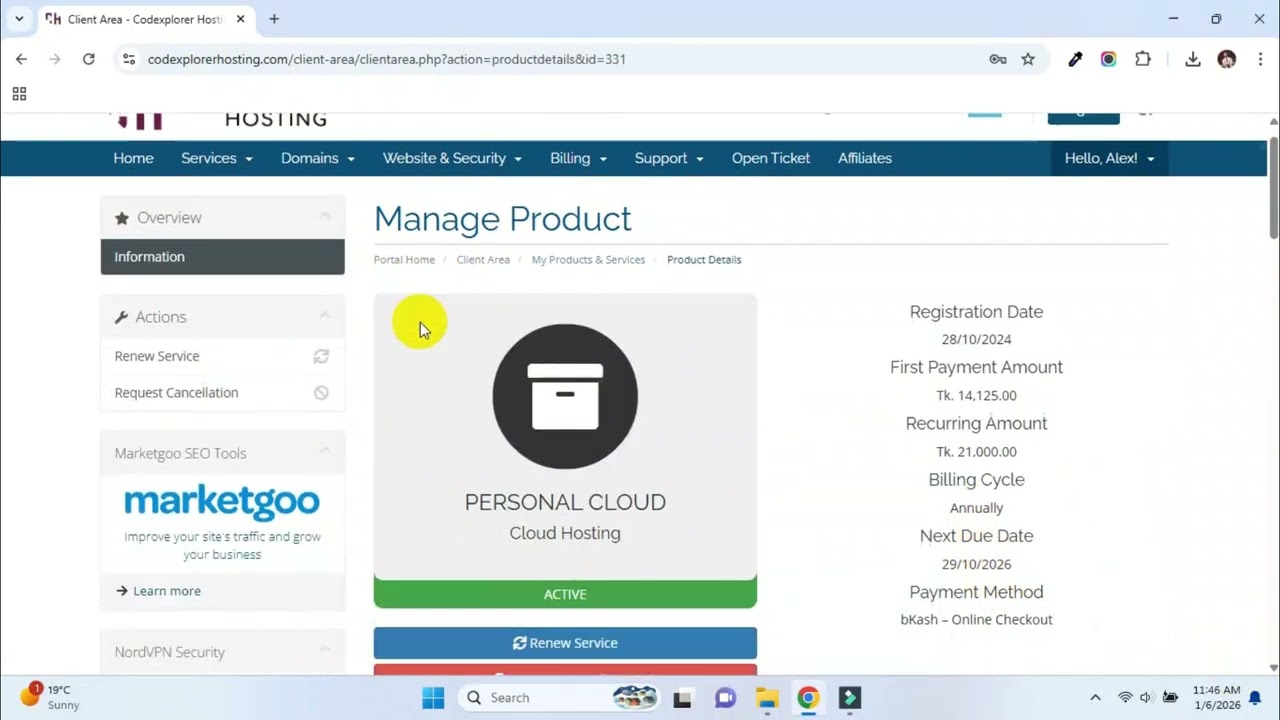Open Chrome downloads
1280x720 pixels.
coord(1192,59)
